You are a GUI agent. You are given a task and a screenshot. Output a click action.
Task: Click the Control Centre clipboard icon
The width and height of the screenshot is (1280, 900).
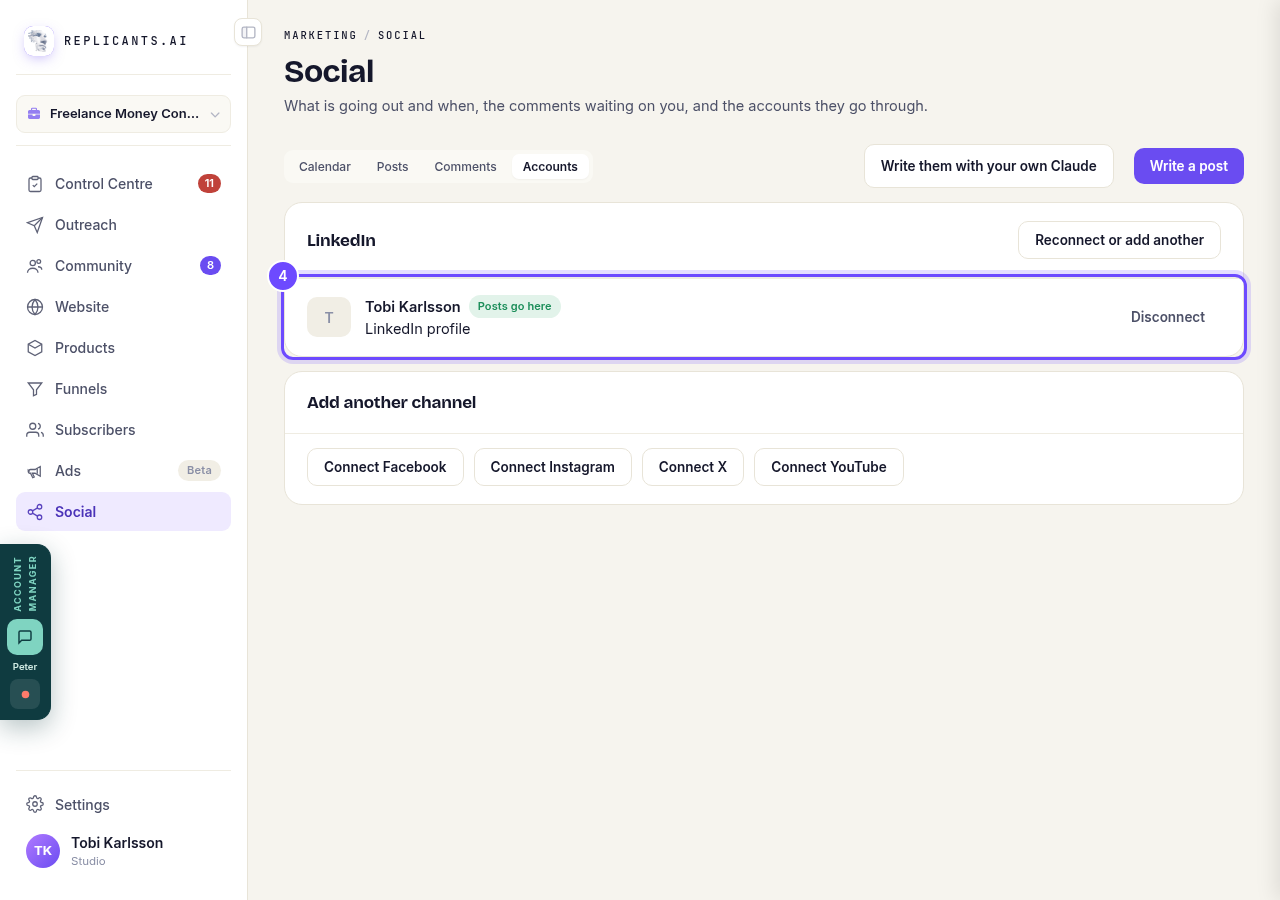pos(35,184)
